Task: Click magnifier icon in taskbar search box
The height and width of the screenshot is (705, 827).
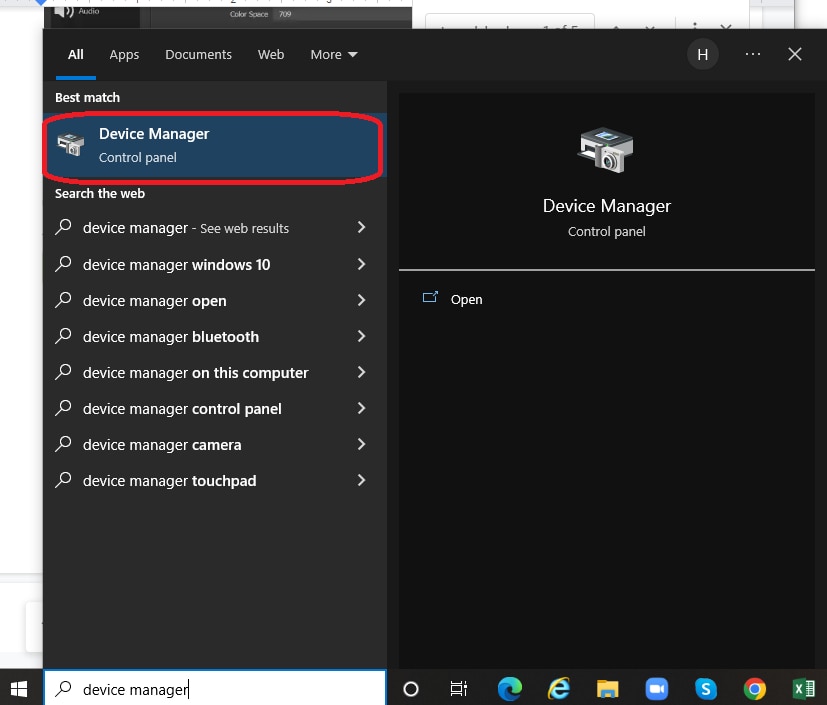Action: (x=63, y=688)
